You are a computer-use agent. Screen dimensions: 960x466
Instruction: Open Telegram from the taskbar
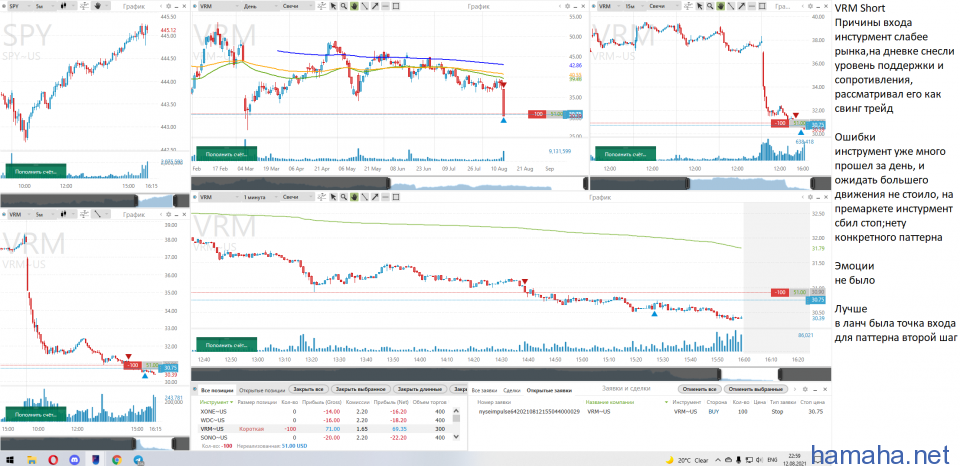(138, 459)
